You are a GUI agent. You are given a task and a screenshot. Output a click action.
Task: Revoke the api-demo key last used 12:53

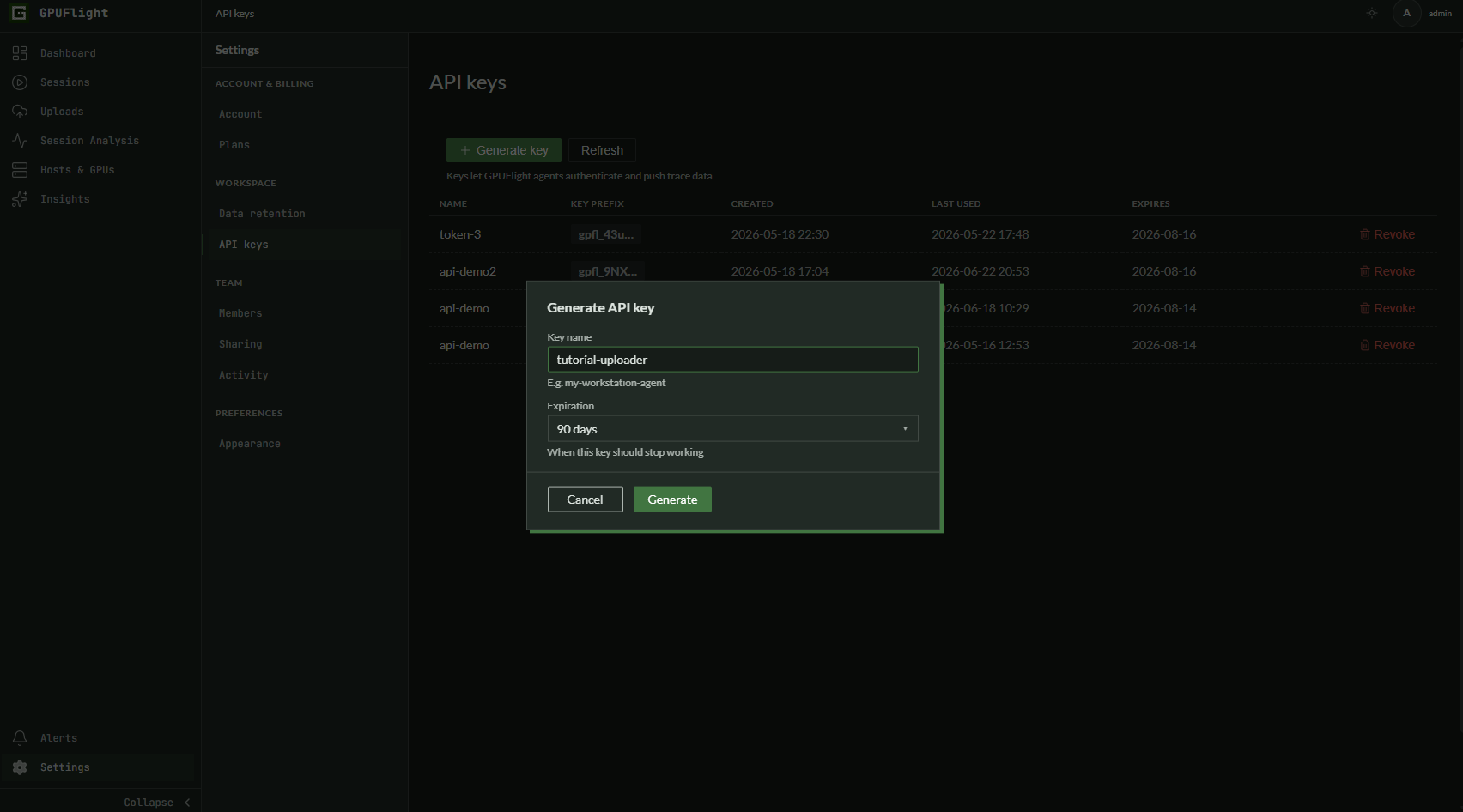click(1387, 345)
